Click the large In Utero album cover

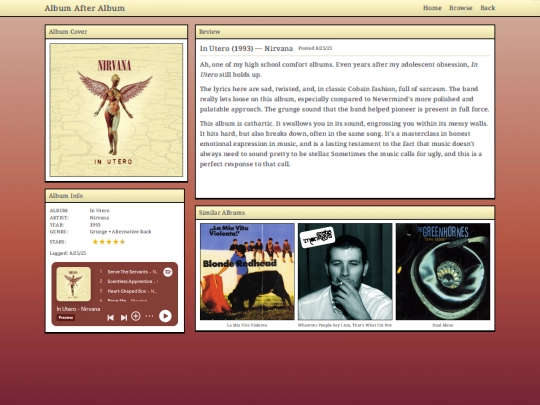tap(116, 110)
